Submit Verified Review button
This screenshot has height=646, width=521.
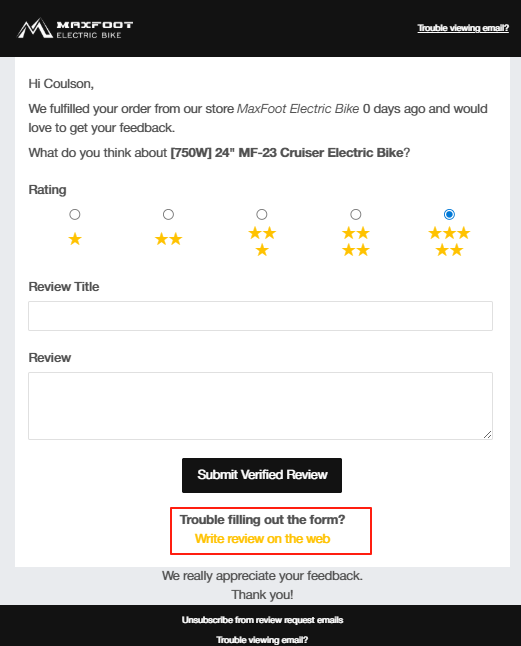pos(262,475)
